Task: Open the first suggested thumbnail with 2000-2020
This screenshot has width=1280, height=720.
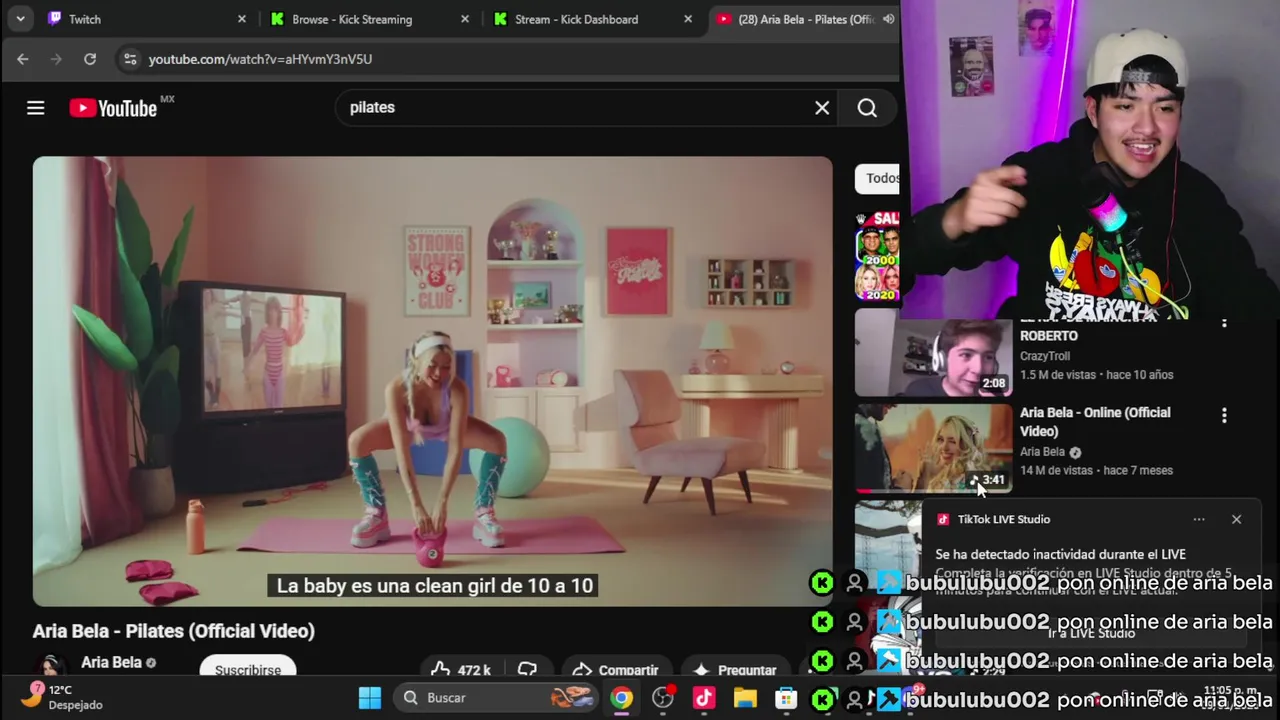Action: click(877, 256)
